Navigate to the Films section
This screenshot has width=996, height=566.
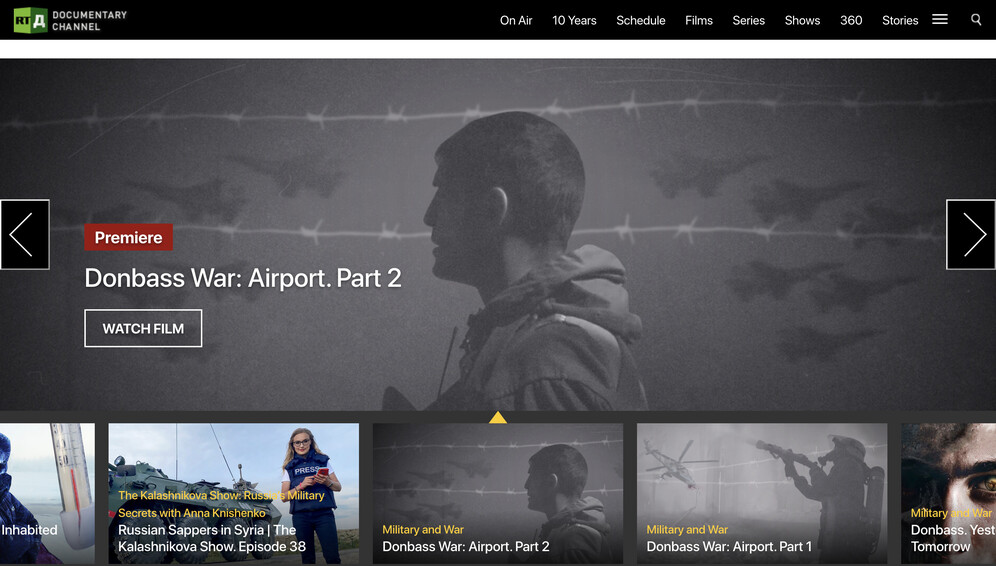tap(699, 20)
